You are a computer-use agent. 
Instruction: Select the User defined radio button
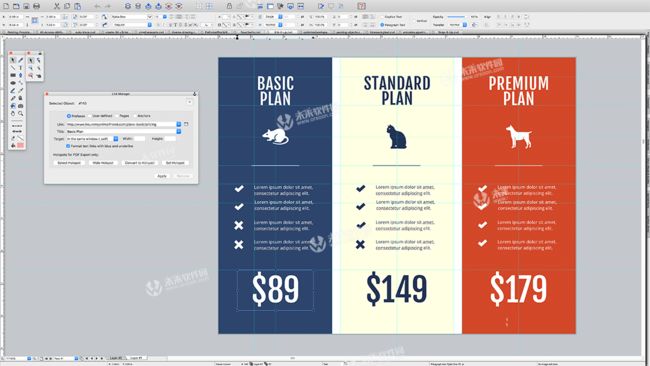(90, 116)
